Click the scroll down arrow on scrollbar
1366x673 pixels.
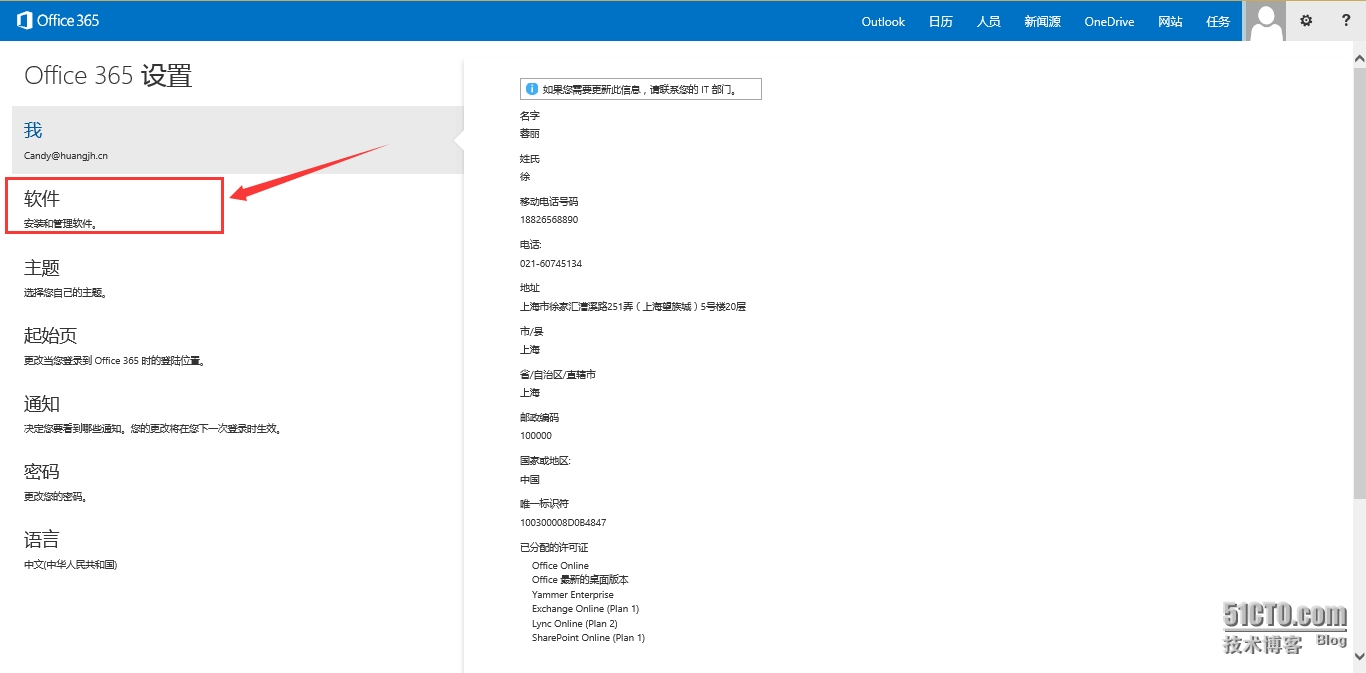pyautogui.click(x=1358, y=656)
